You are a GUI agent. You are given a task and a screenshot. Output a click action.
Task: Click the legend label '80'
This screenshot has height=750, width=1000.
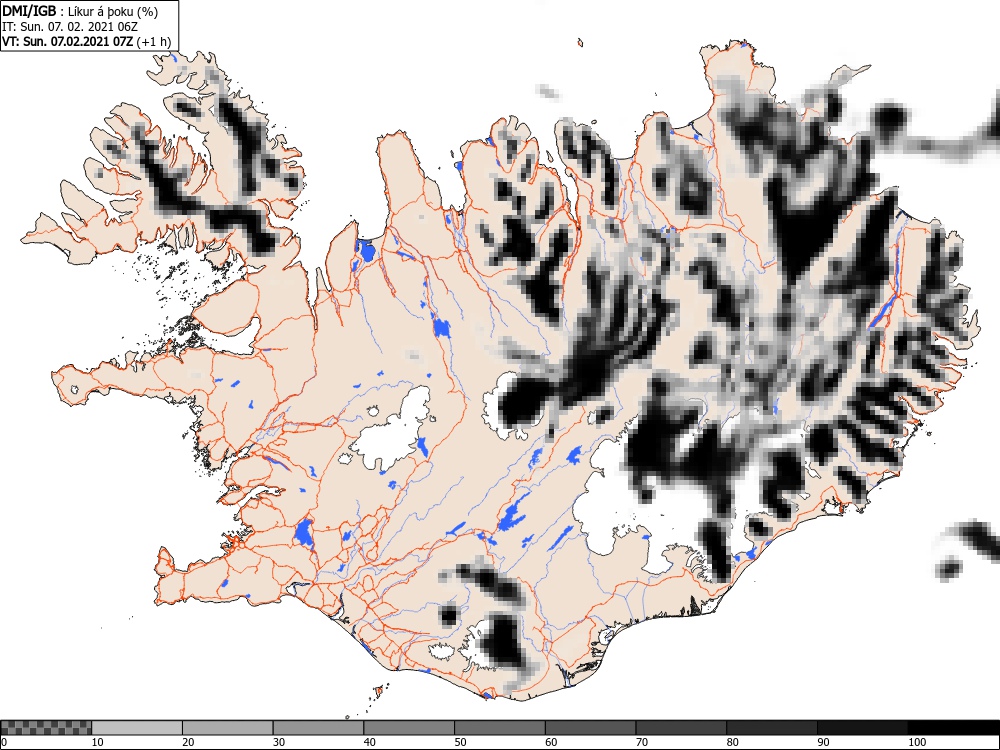(x=732, y=742)
